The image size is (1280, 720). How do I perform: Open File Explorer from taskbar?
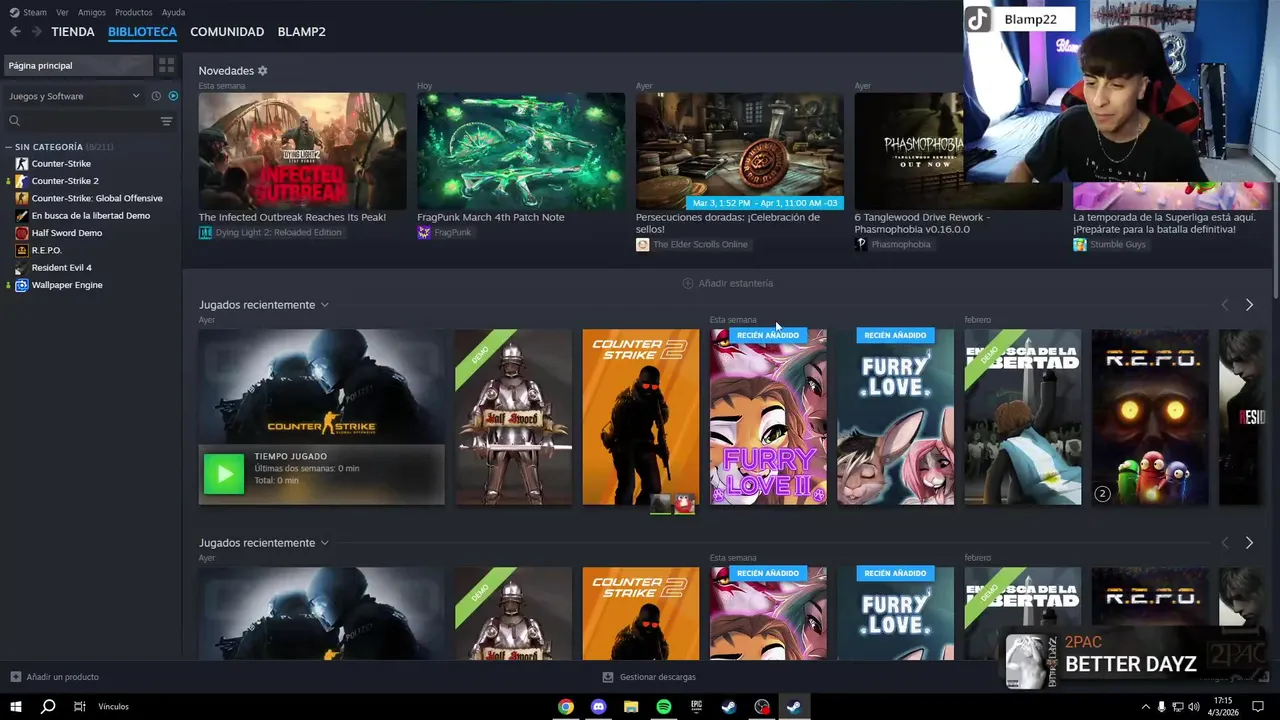coord(631,706)
